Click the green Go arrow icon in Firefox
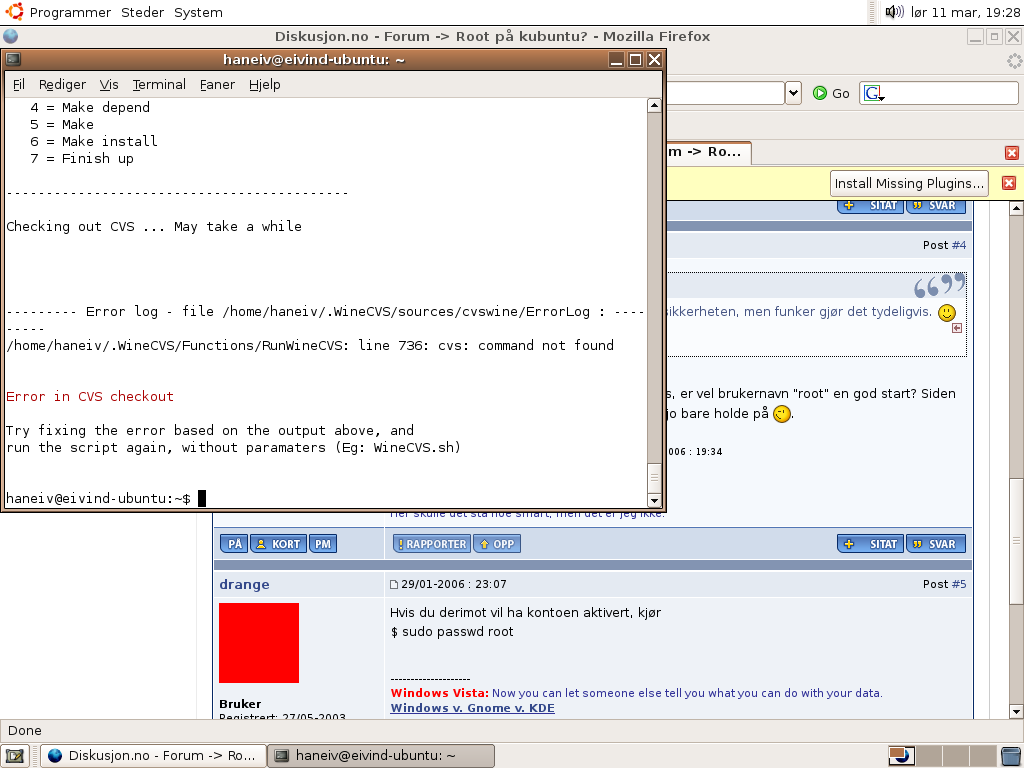The width and height of the screenshot is (1024, 768). 820,93
